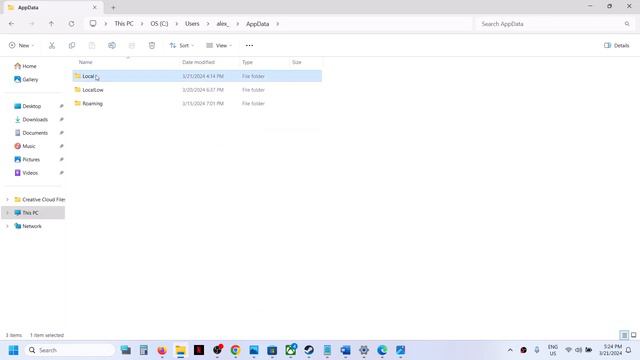Open Firefox from the taskbar
Image resolution: width=640 pixels, height=360 pixels.
[162, 350]
